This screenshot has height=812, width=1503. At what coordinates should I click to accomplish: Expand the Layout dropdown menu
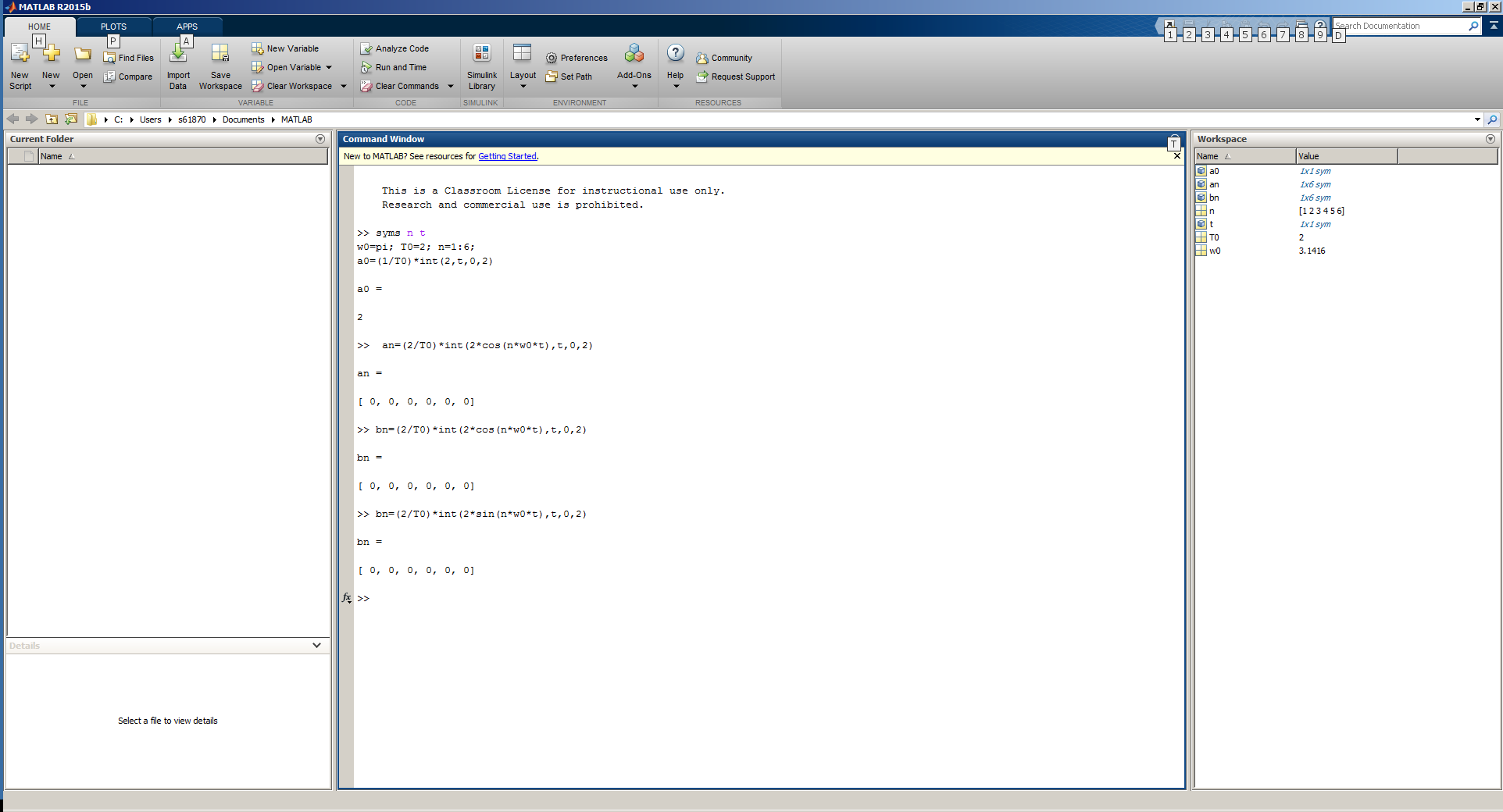[x=523, y=85]
